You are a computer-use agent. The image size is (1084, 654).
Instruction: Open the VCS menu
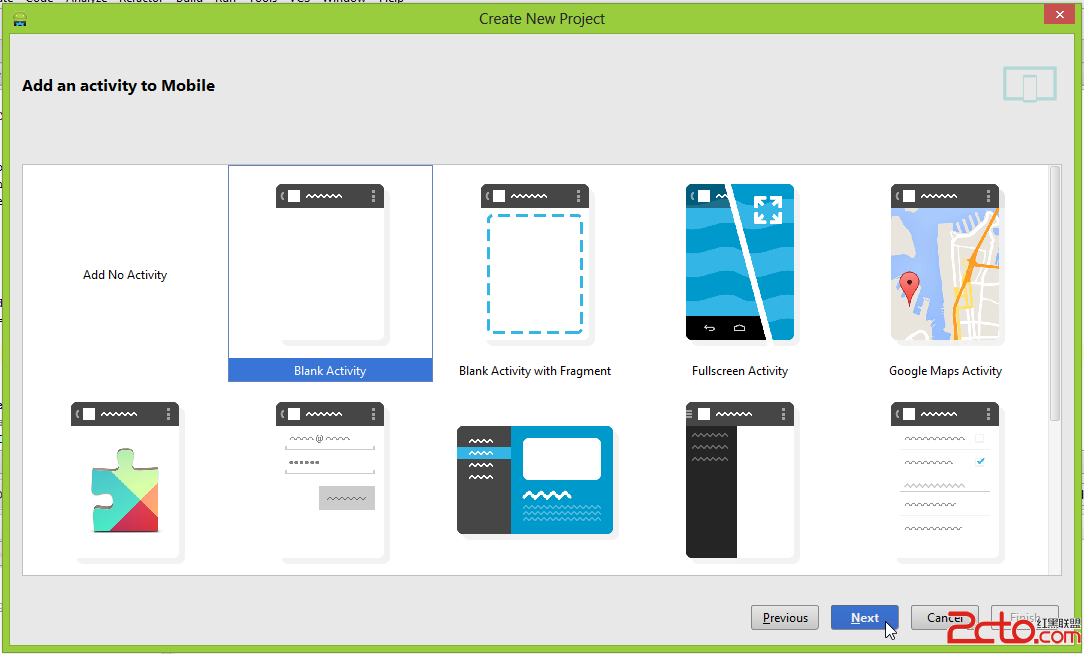tap(299, 2)
